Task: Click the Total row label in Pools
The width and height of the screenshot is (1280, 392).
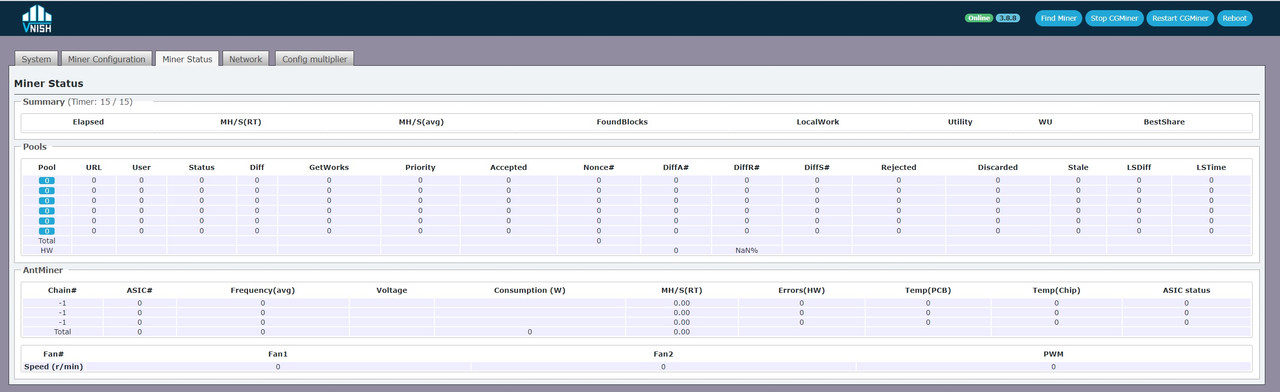Action: coord(46,240)
